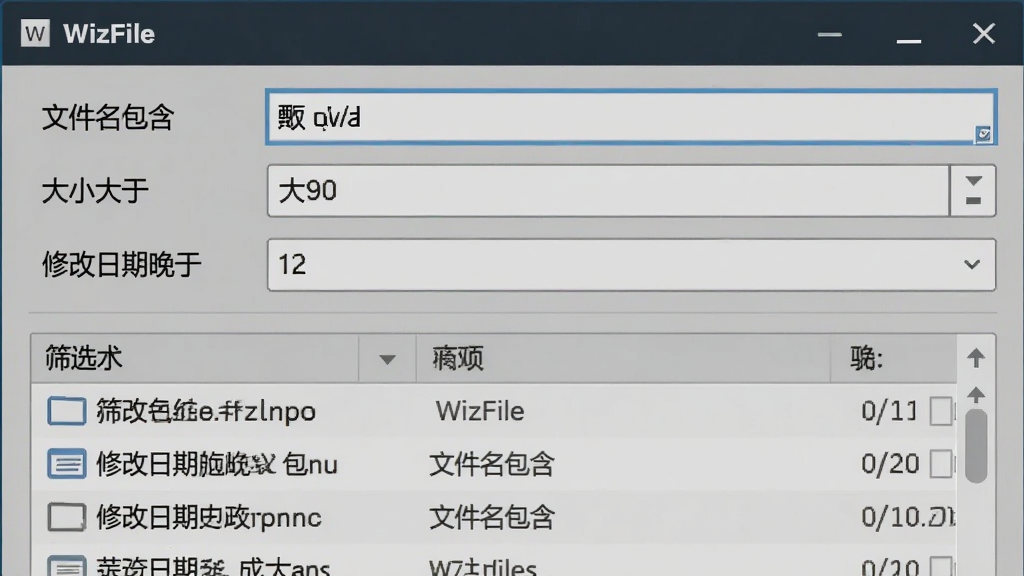Toggle checkbox in the 包nu 0/20 row
1024x576 pixels.
(x=940, y=464)
